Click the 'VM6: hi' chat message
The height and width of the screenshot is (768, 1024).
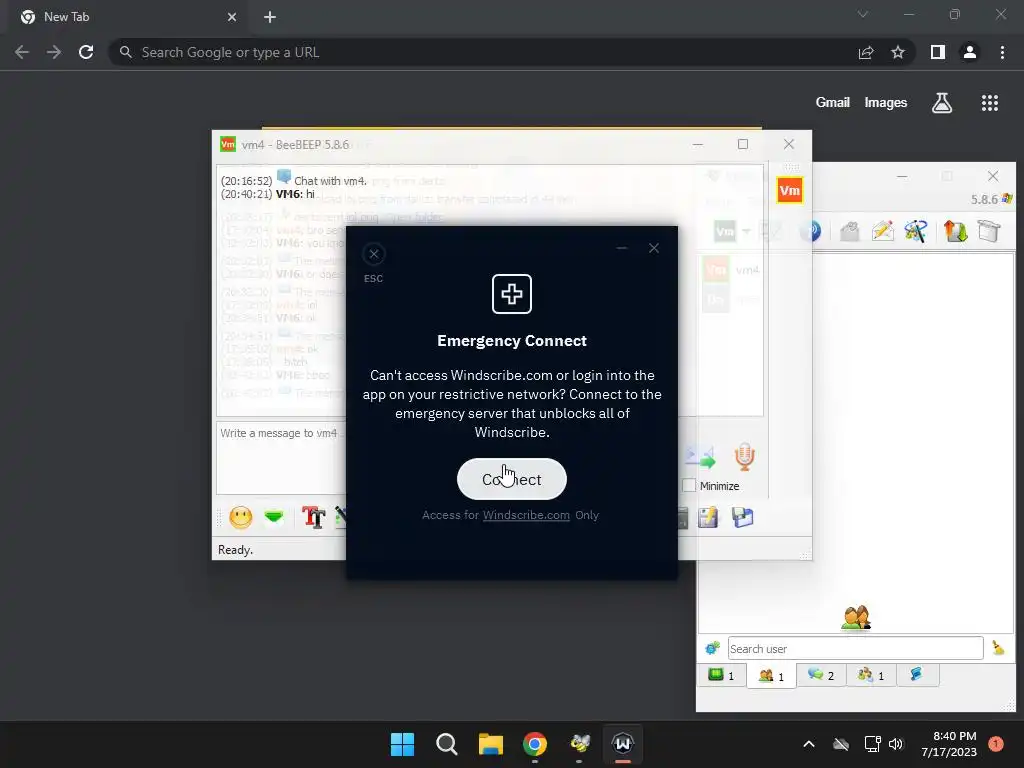[295, 194]
